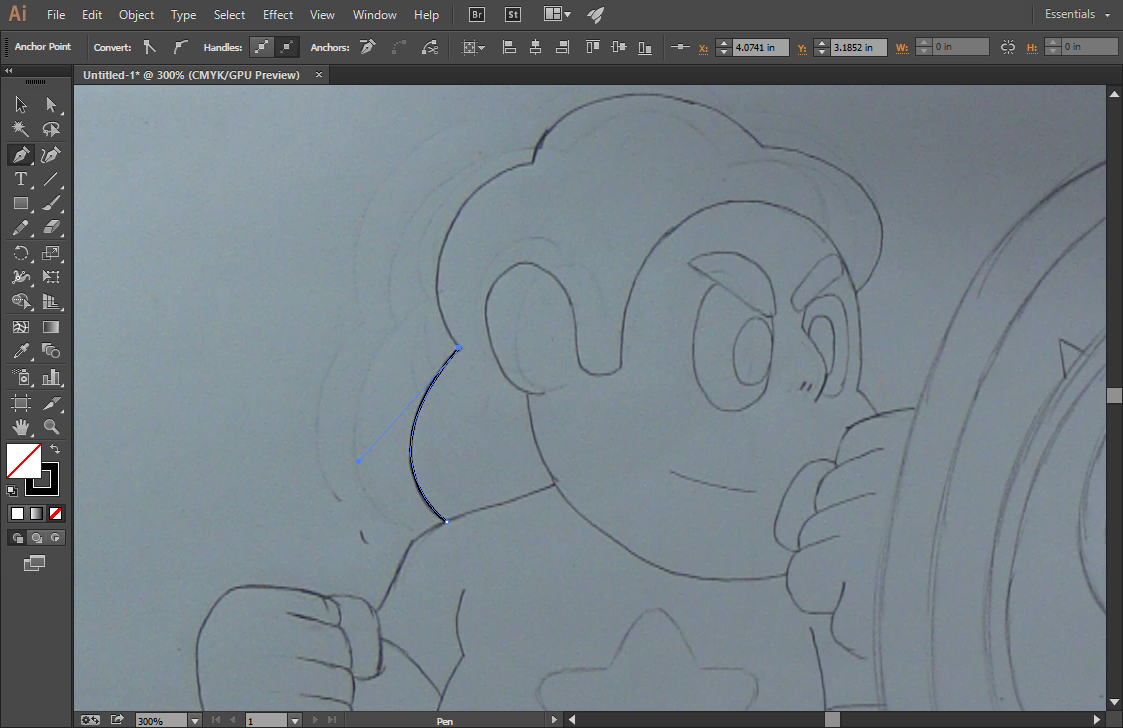Choose the Hand tool
The height and width of the screenshot is (728, 1123).
pyautogui.click(x=21, y=427)
